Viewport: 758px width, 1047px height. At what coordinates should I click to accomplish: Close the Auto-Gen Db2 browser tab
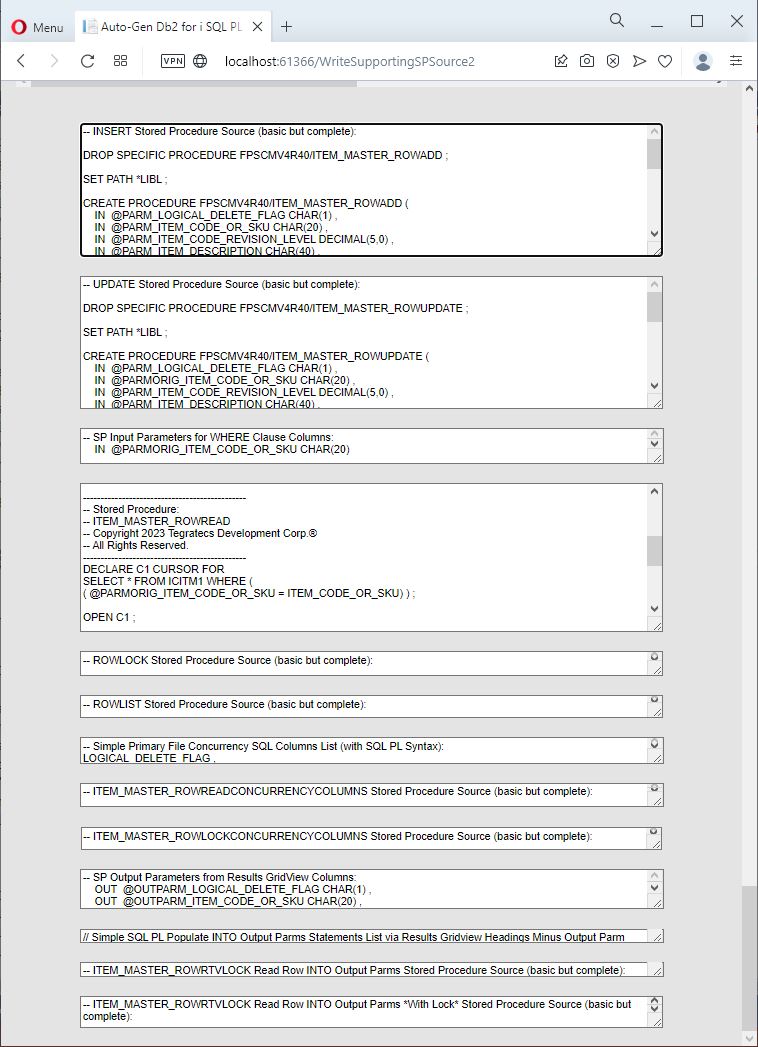(x=258, y=27)
